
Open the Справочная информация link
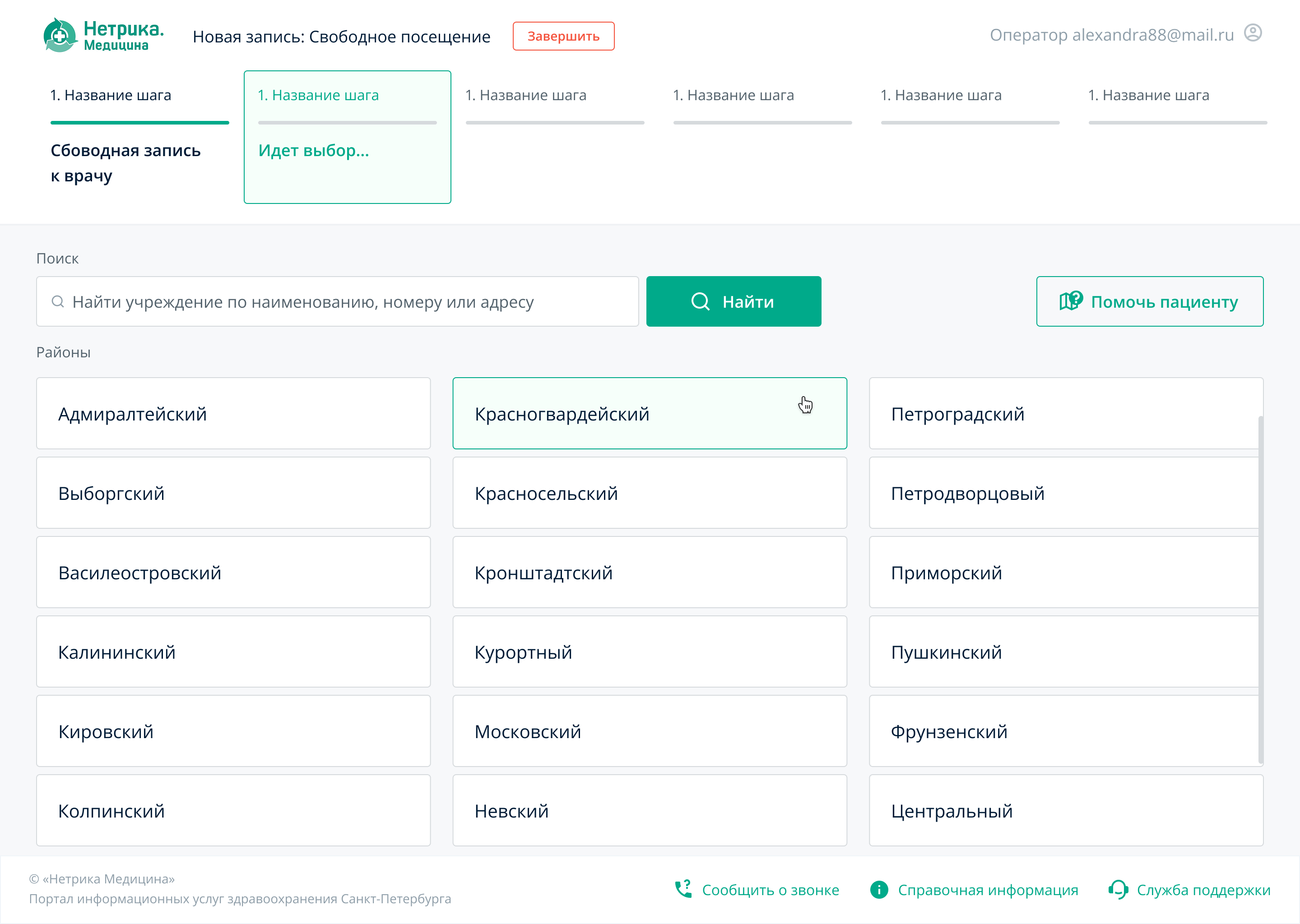(x=988, y=890)
